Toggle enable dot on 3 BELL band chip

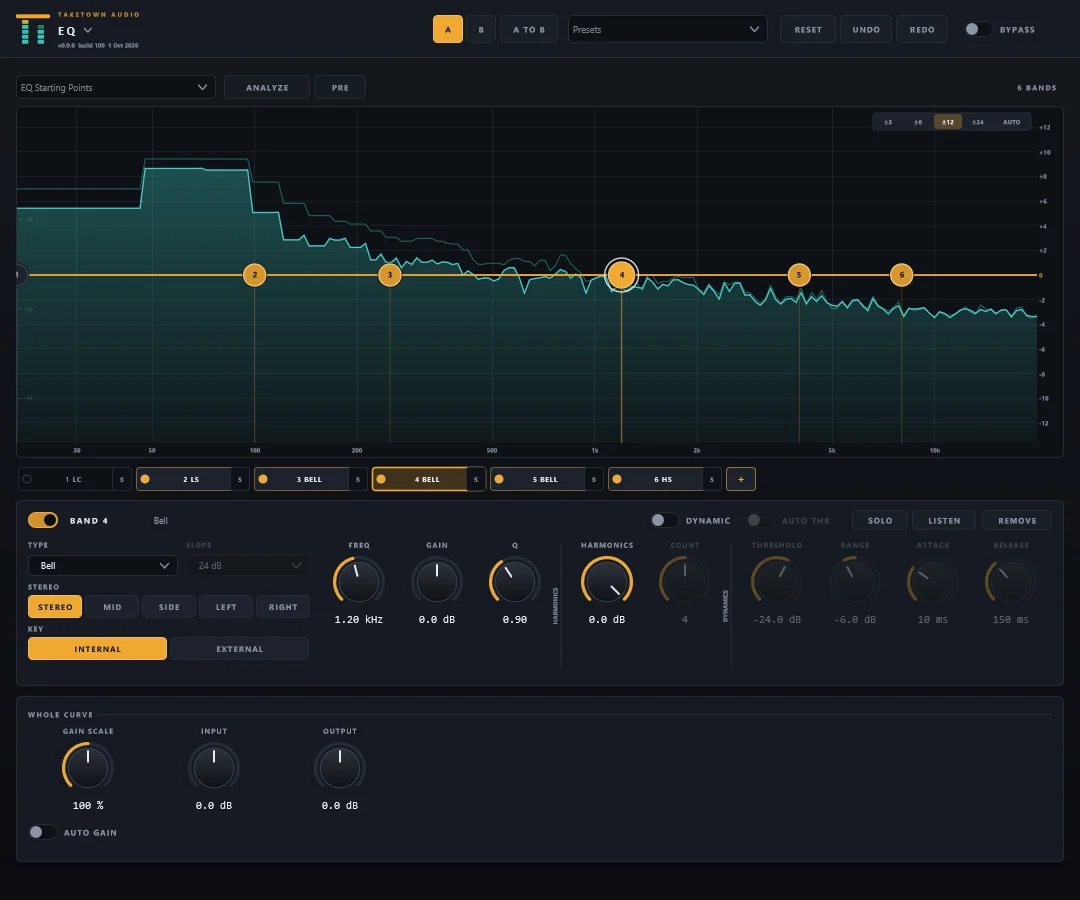pyautogui.click(x=262, y=479)
